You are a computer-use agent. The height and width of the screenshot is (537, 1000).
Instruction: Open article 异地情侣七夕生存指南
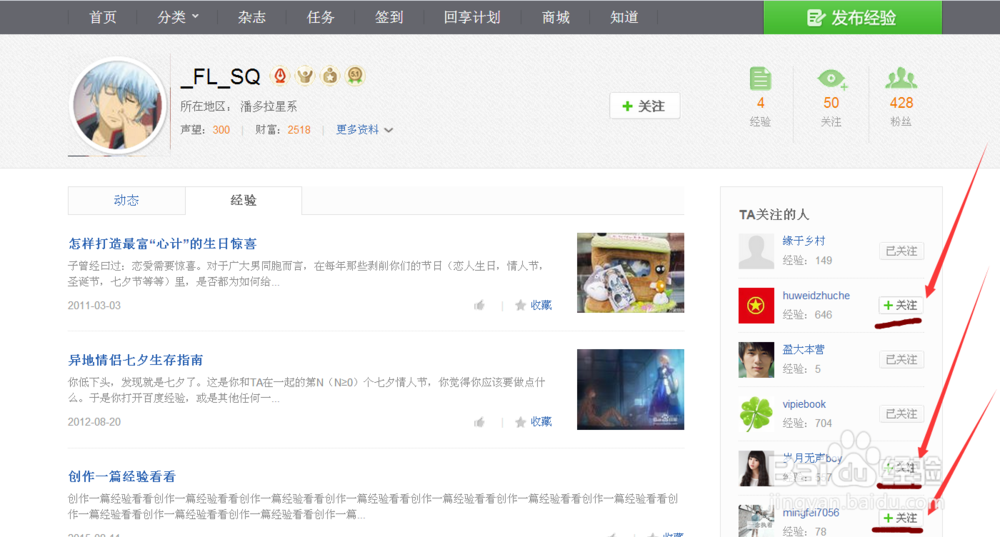135,360
